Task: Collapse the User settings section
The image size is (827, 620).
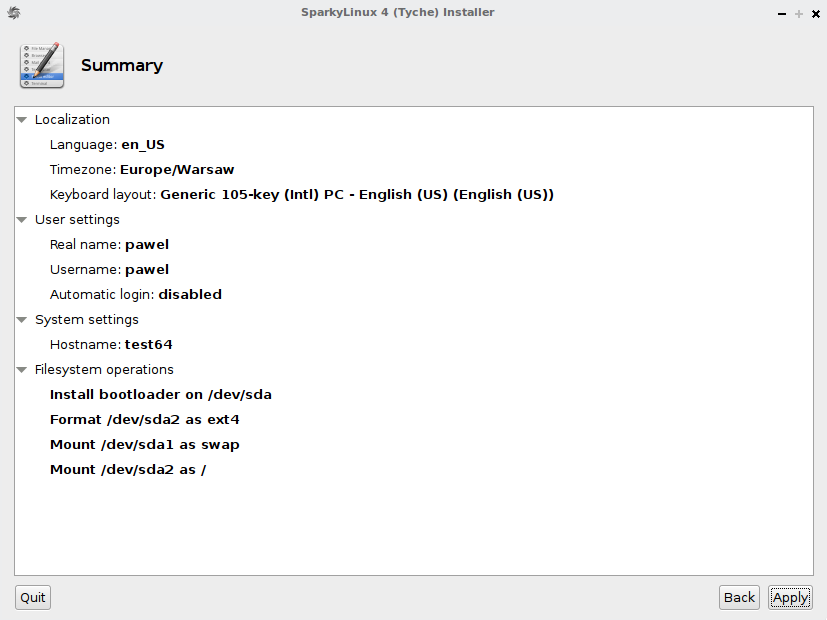Action: 22,220
